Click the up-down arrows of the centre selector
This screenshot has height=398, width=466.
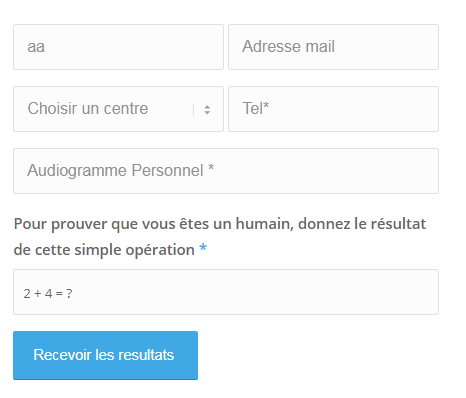point(207,109)
